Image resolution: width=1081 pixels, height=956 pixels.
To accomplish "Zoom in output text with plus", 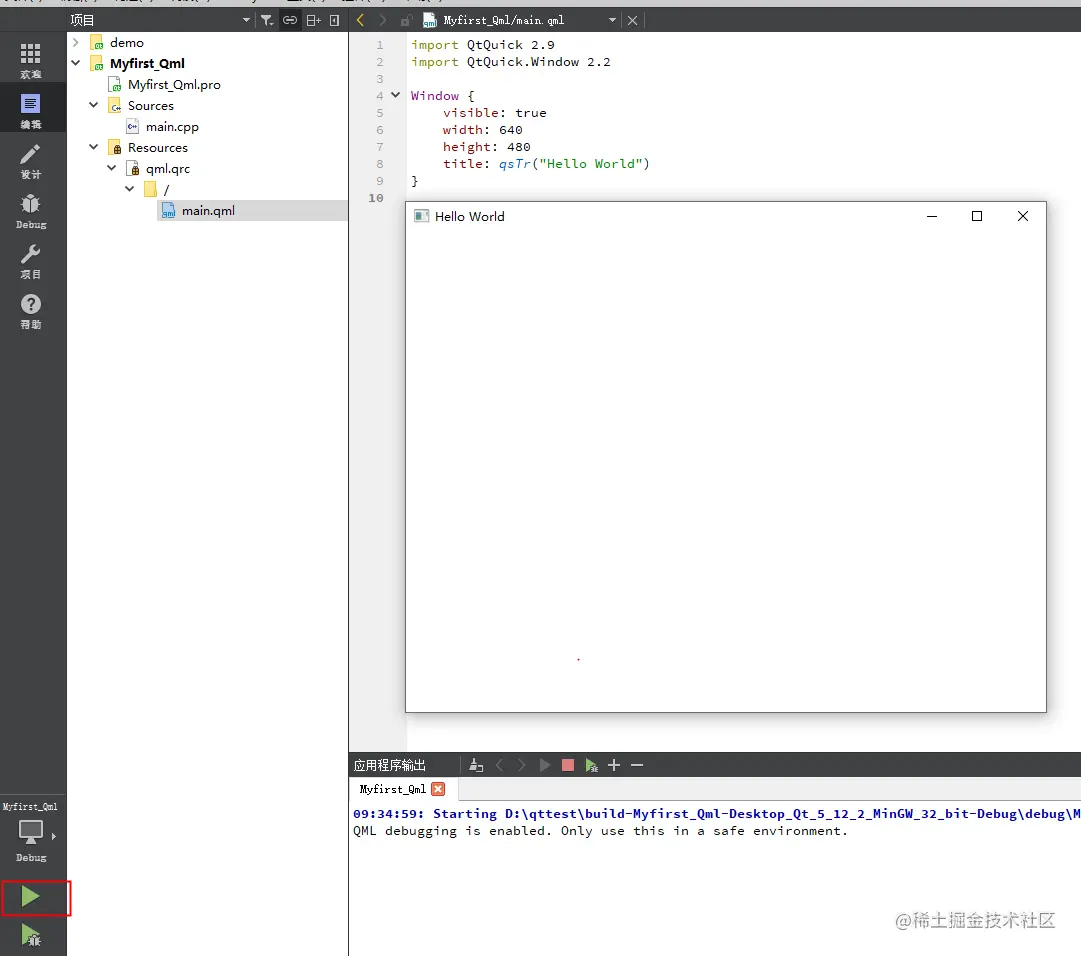I will pos(614,765).
